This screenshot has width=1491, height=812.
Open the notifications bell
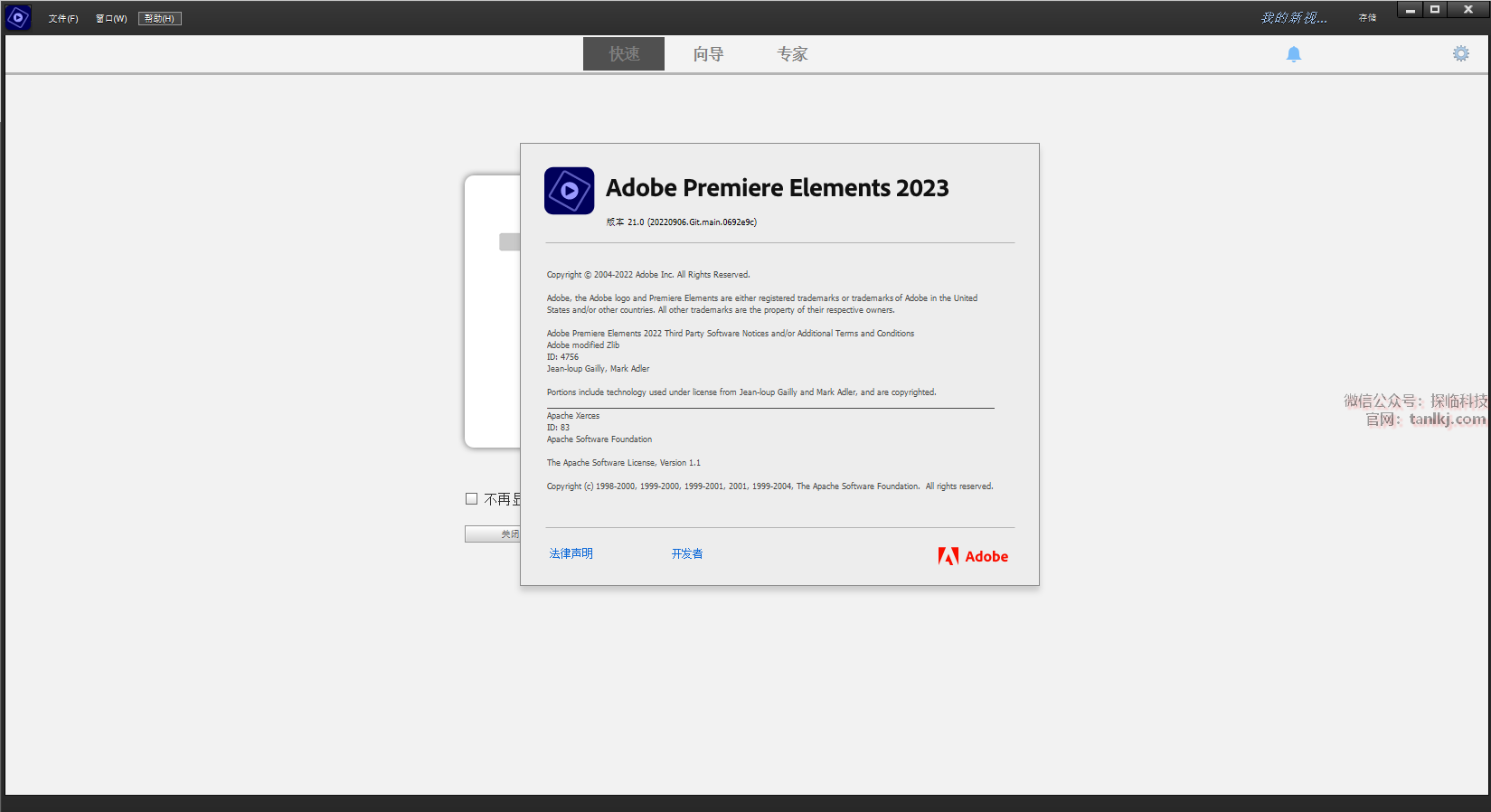click(1294, 54)
